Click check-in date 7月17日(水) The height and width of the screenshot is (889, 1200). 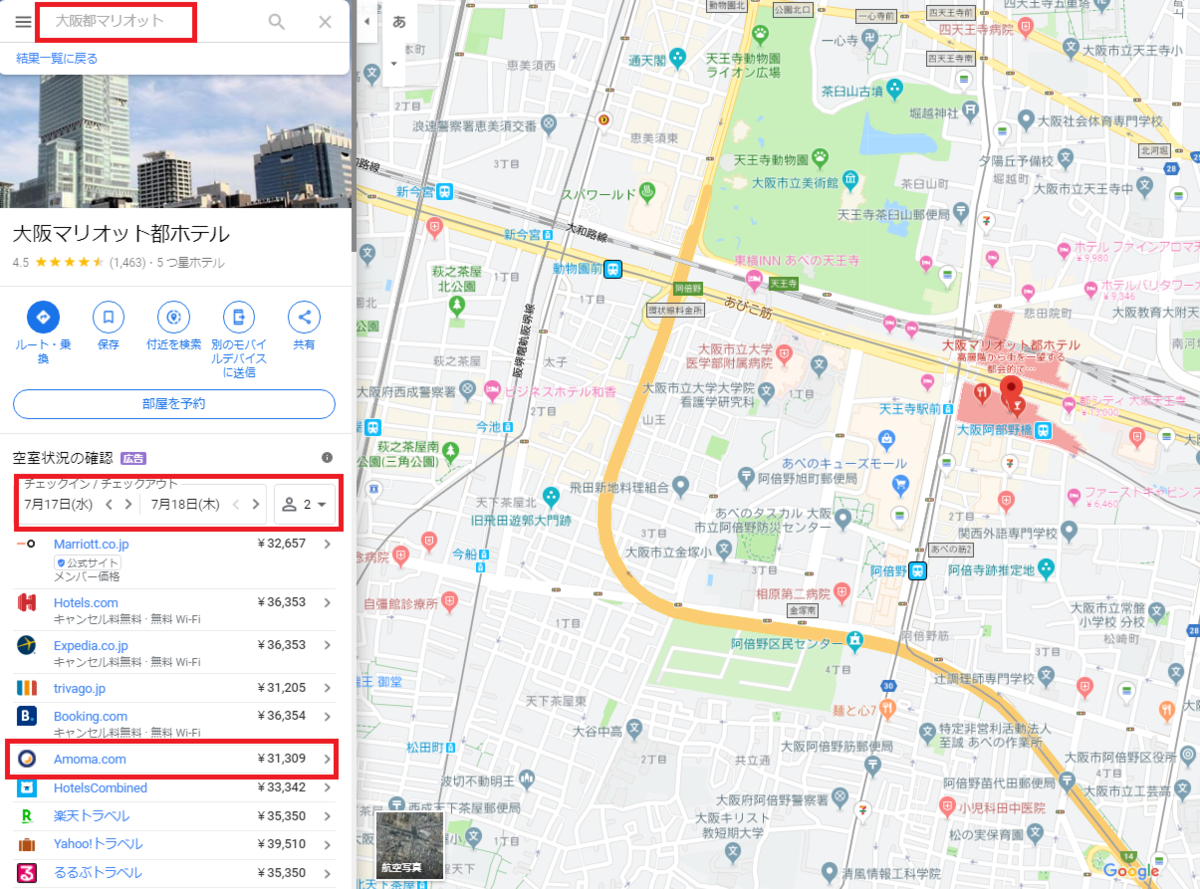[x=58, y=504]
